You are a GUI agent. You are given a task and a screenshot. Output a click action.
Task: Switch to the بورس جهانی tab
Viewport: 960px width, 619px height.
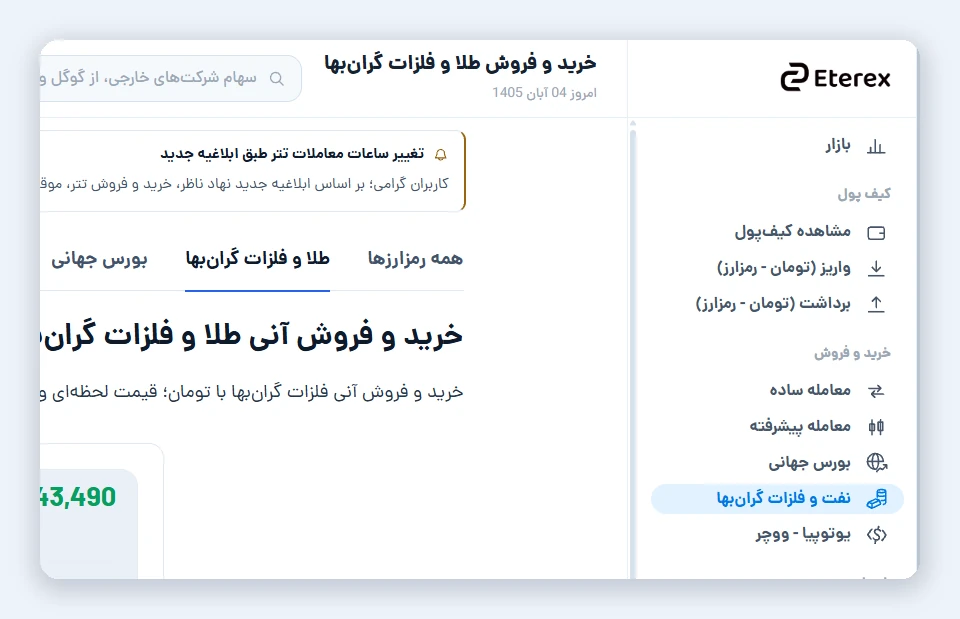pos(99,260)
